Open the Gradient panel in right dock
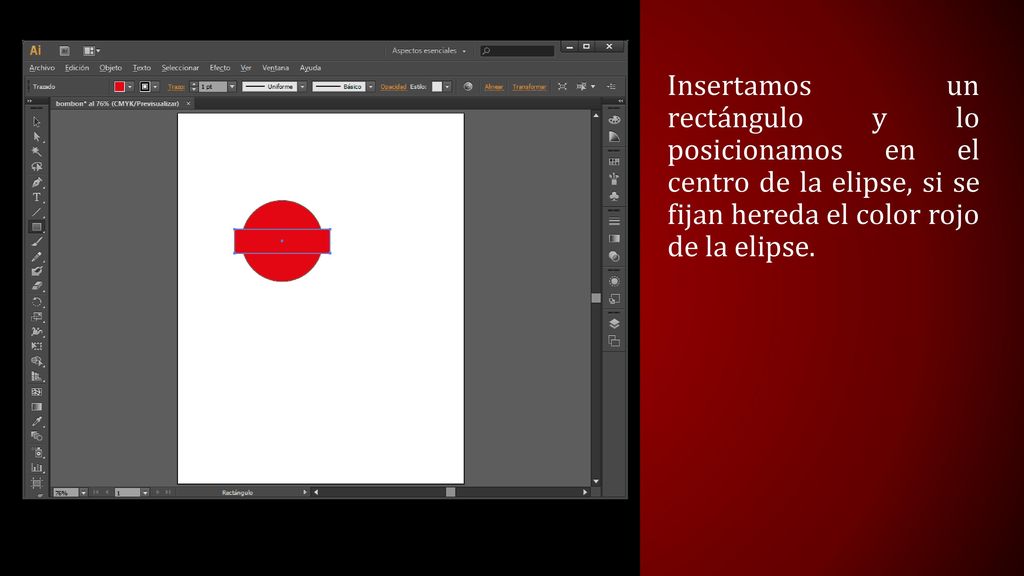 pos(615,239)
